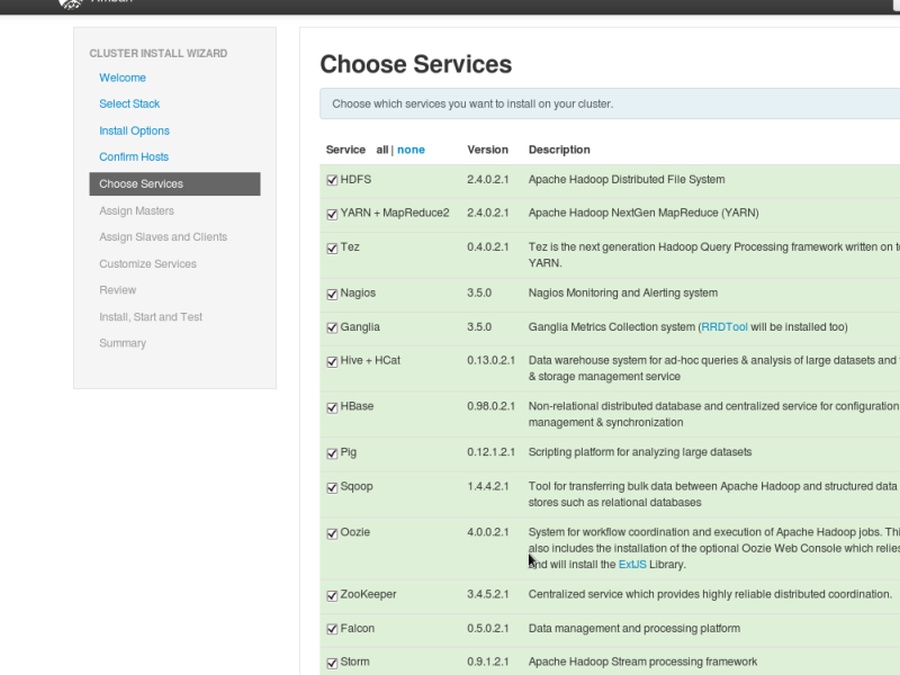Click the CLUSTER INSTALL WIZARD sidebar heading
Screen dimensions: 900x675
click(x=158, y=53)
